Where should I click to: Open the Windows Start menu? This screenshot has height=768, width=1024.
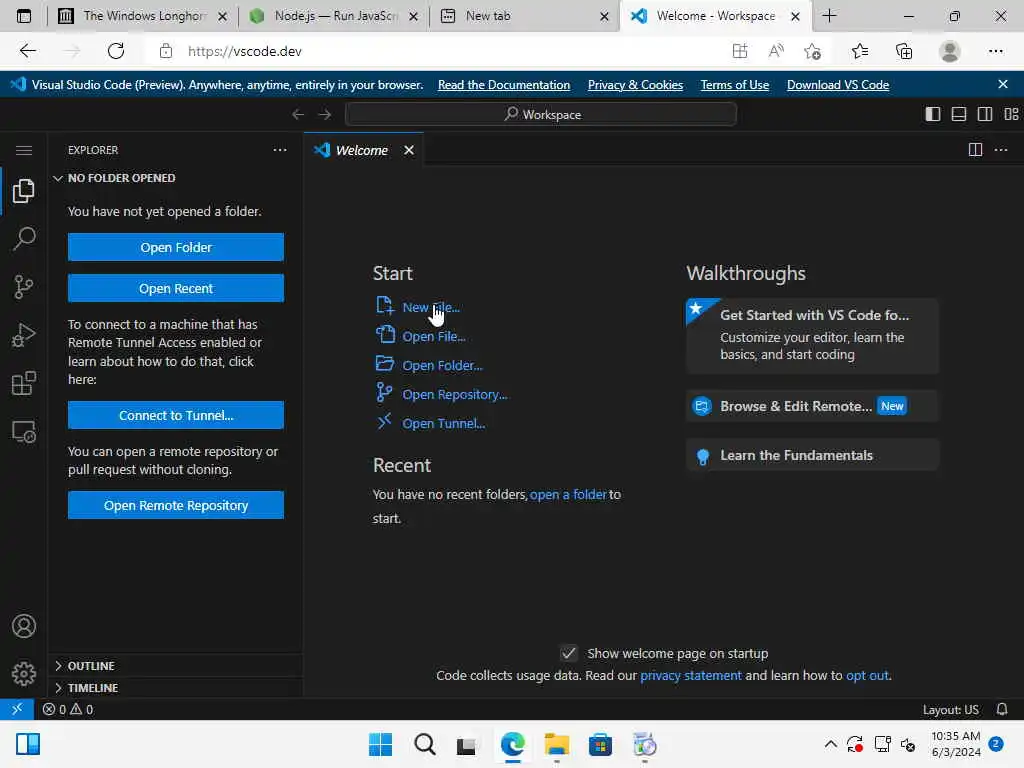[x=380, y=744]
